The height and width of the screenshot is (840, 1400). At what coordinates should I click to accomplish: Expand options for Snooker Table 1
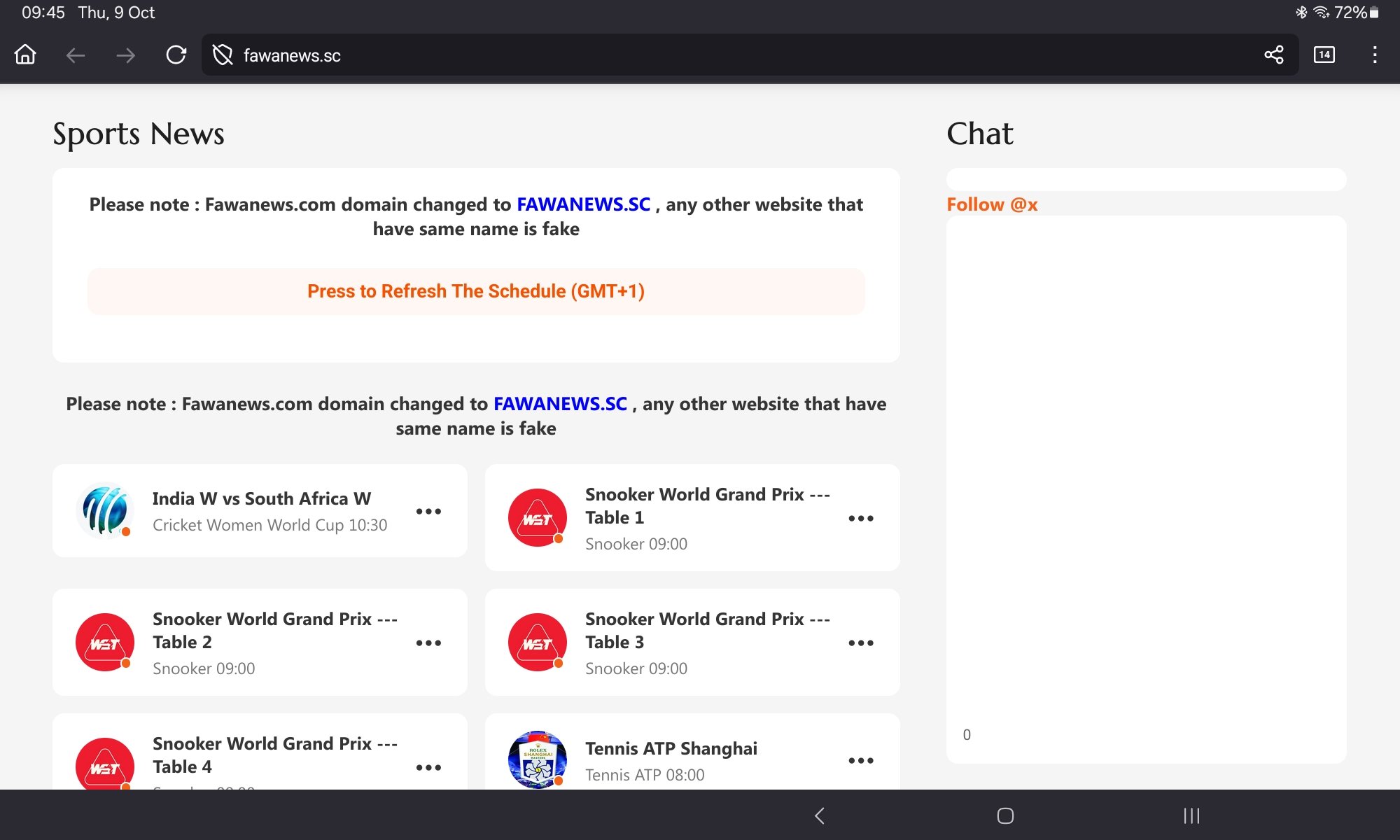coord(860,519)
